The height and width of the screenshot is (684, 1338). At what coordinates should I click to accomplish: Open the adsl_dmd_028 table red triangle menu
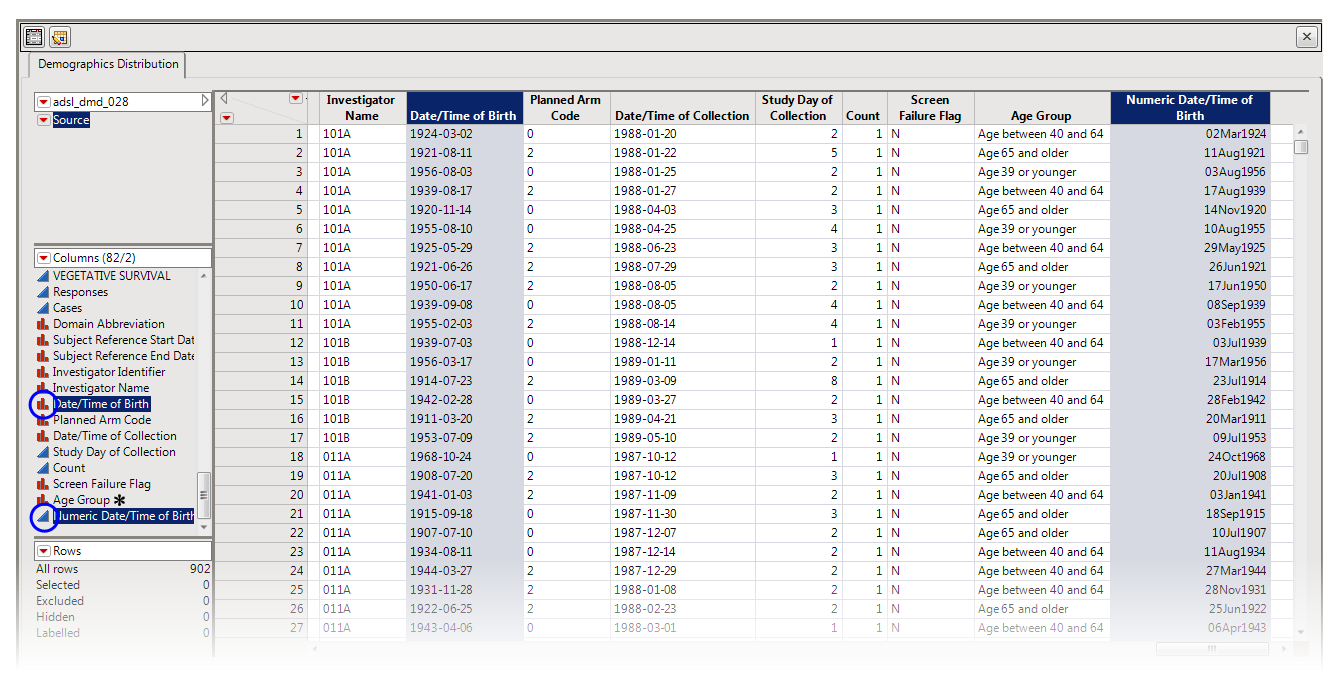coord(43,102)
